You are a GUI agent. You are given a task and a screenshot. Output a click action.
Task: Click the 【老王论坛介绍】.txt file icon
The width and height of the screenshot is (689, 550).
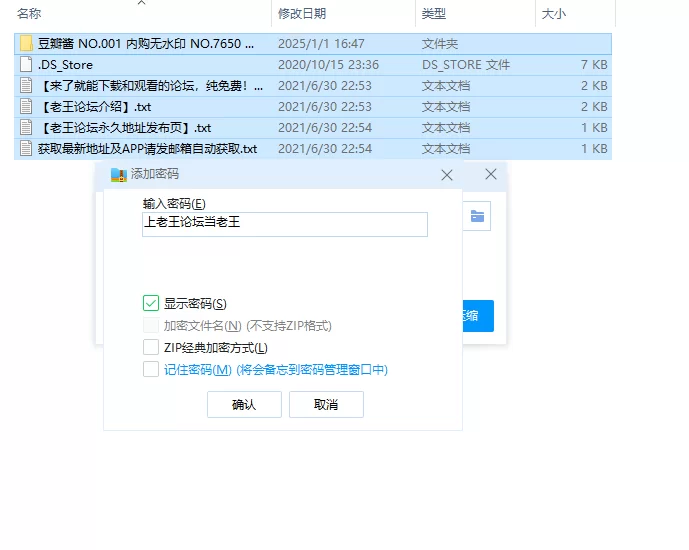click(27, 107)
